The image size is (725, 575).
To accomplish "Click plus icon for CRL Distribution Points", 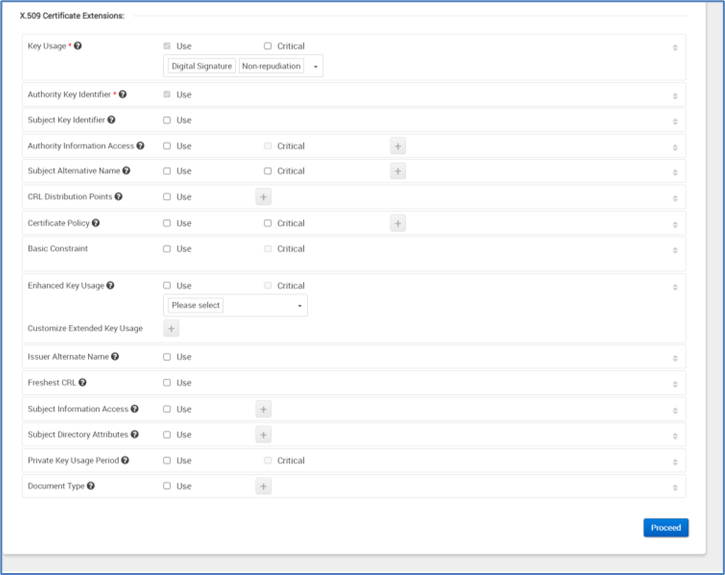I will click(263, 197).
